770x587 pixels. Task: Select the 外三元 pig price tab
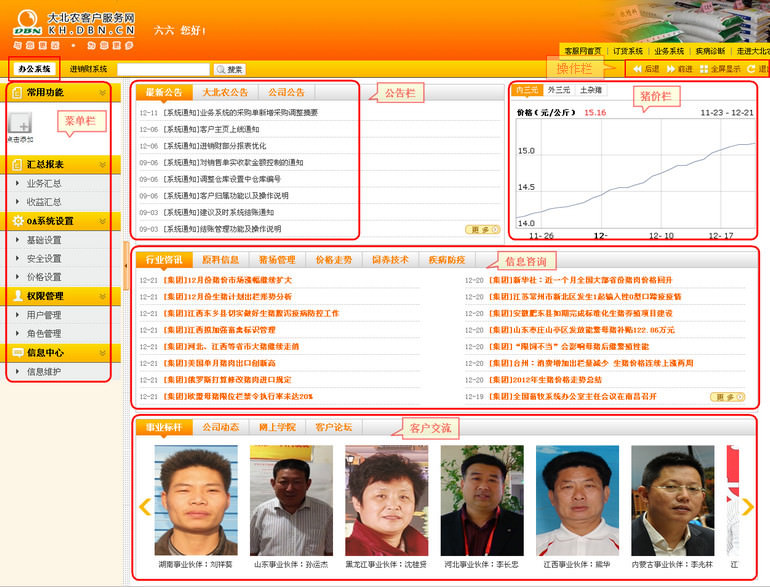click(x=557, y=90)
